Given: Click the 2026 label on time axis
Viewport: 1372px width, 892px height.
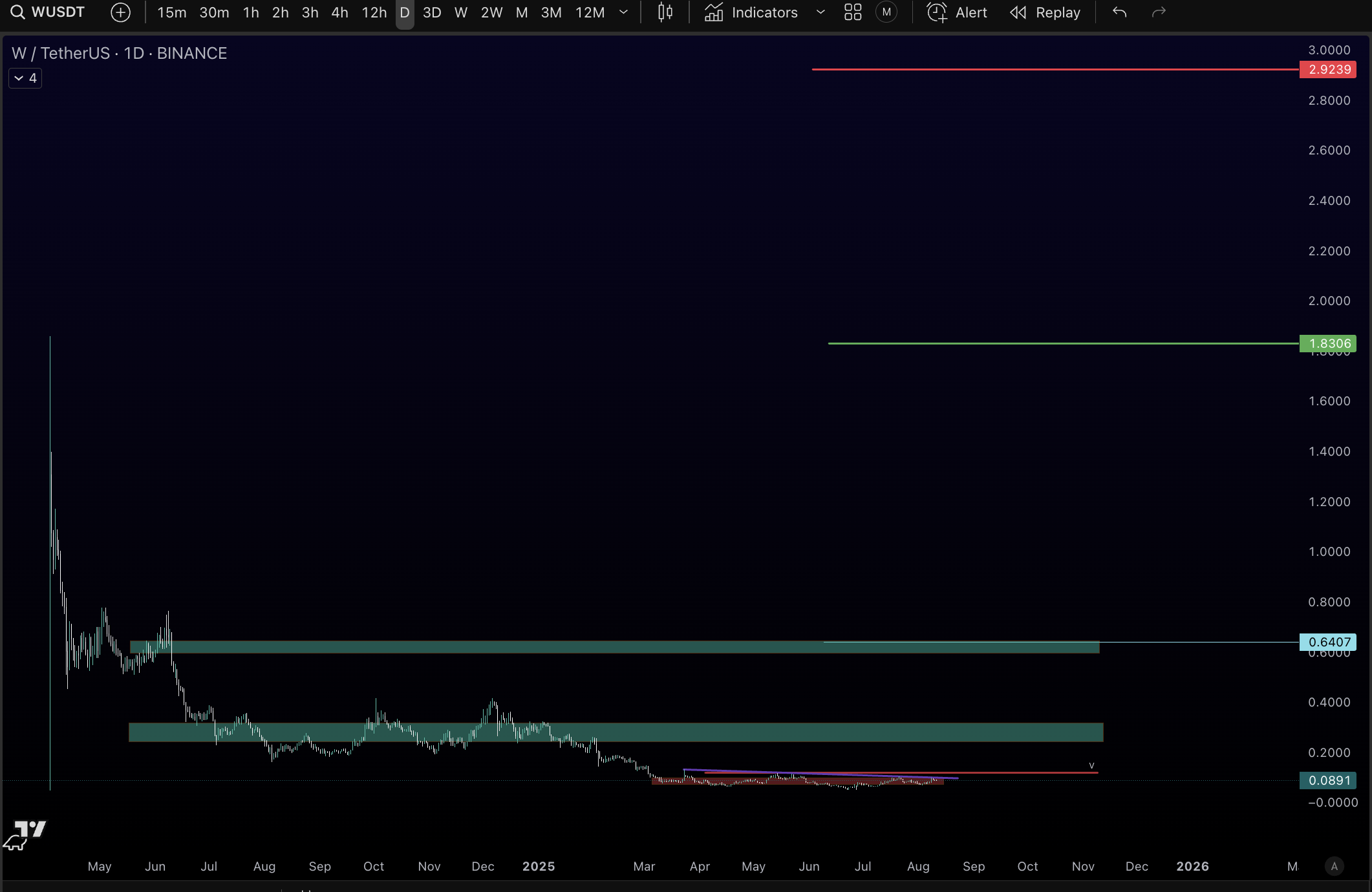Looking at the screenshot, I should 1192,866.
